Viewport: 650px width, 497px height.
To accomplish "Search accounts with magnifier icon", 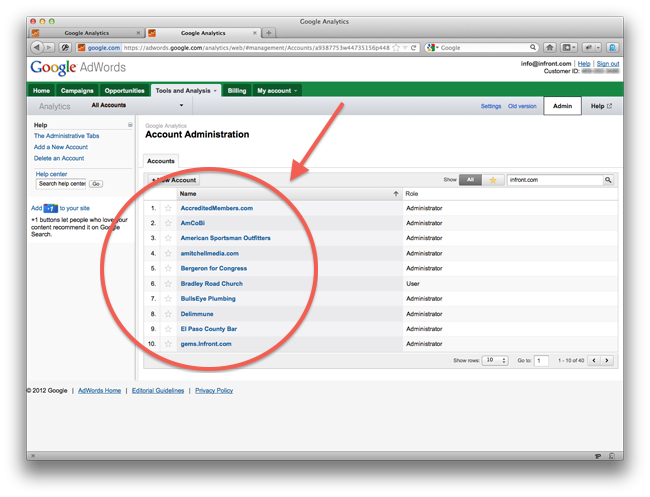I will tap(608, 180).
